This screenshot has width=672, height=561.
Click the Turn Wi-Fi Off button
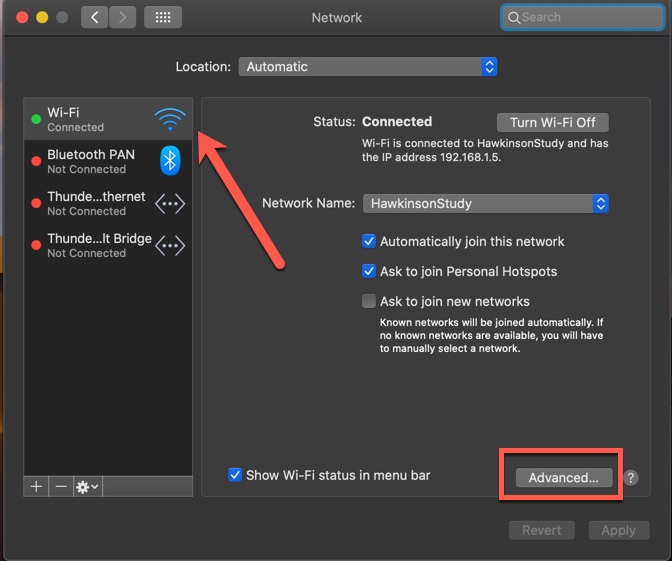552,122
